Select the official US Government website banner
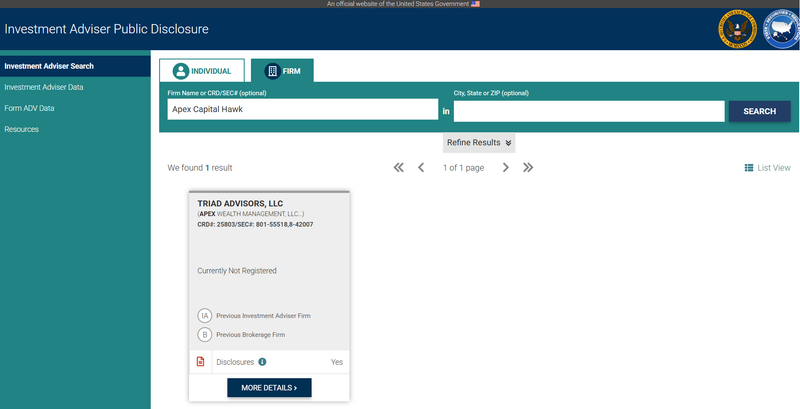This screenshot has width=800, height=409. coord(403,4)
